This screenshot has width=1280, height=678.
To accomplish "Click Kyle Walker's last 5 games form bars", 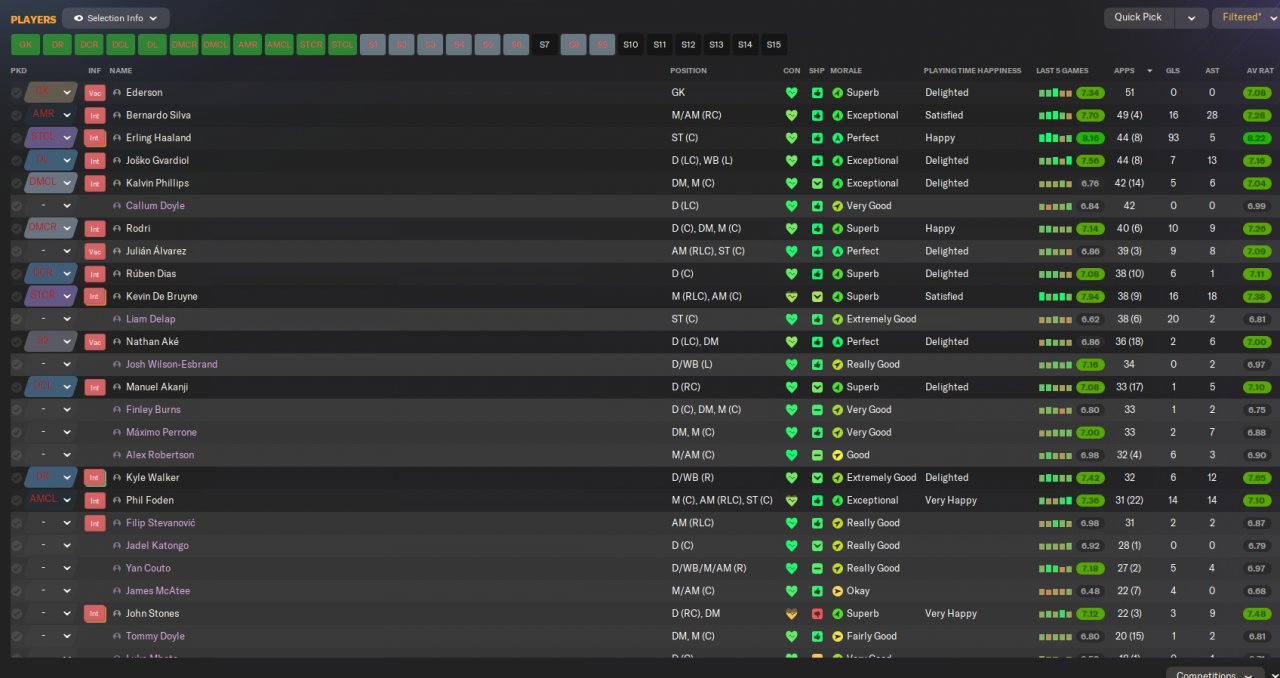I will tap(1055, 477).
